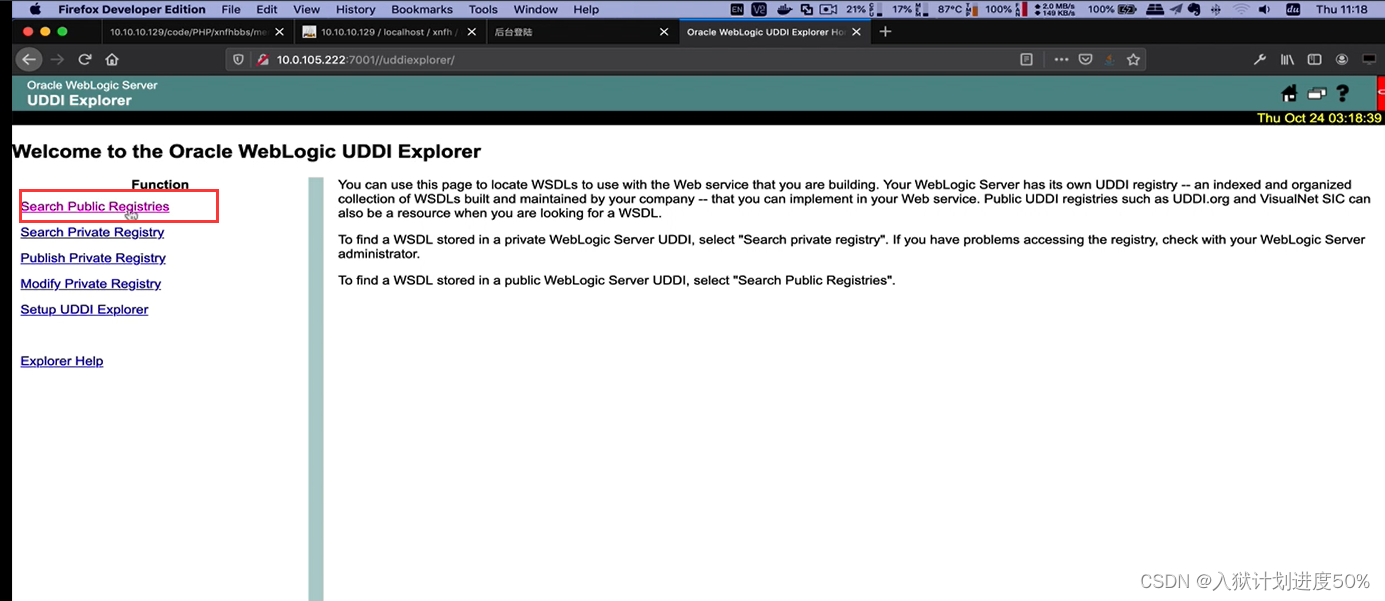
Task: Open the Firefox home page icon
Action: [x=112, y=59]
